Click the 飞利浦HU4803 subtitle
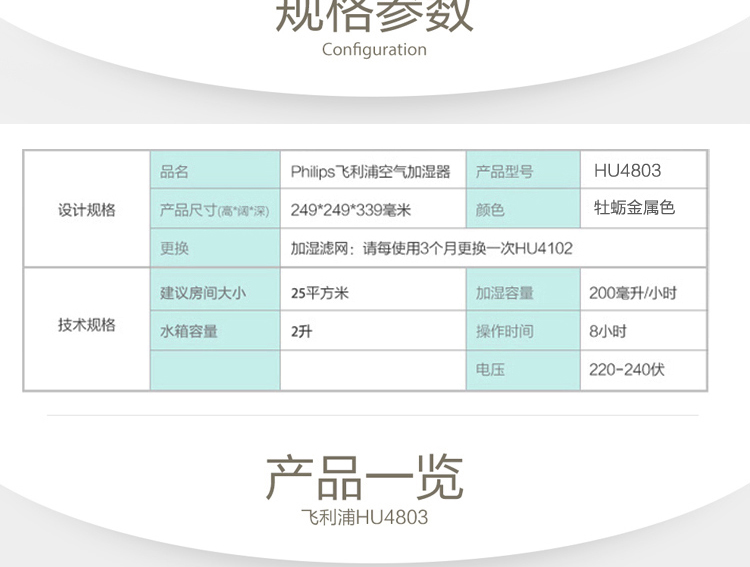Viewport: 750px width, 567px height. (x=364, y=517)
